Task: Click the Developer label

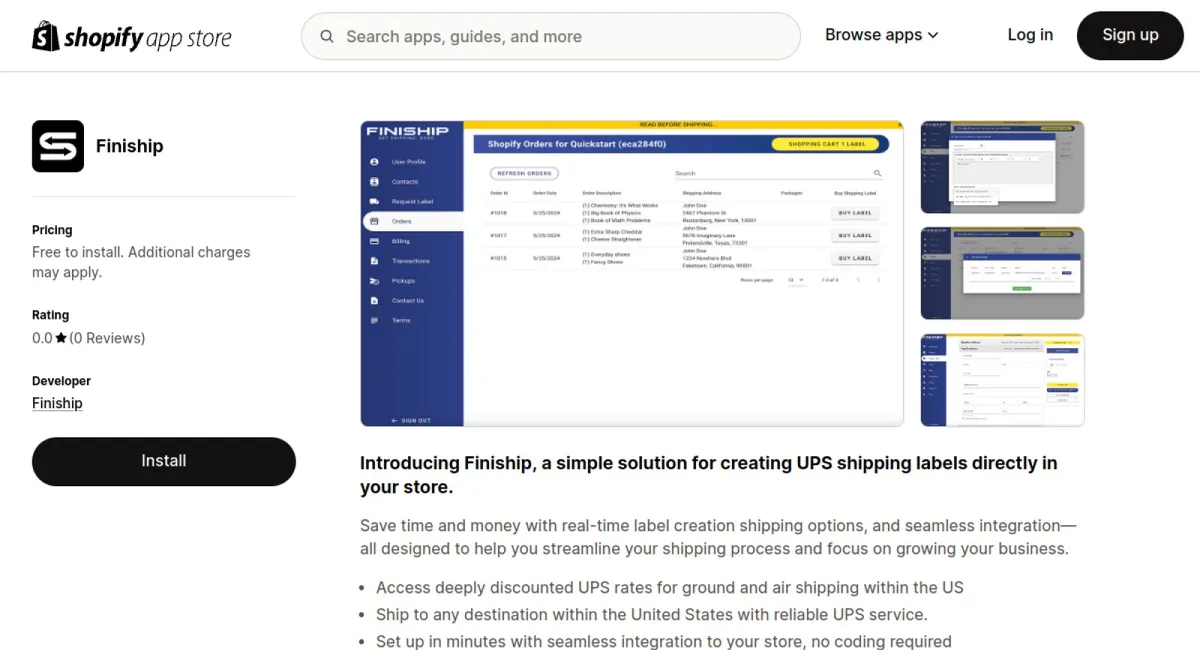Action: pyautogui.click(x=61, y=381)
